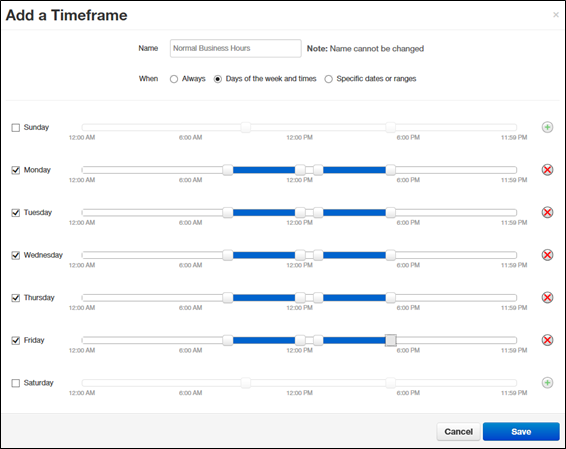
Task: Cancel the timeframe dialog
Action: click(x=458, y=432)
